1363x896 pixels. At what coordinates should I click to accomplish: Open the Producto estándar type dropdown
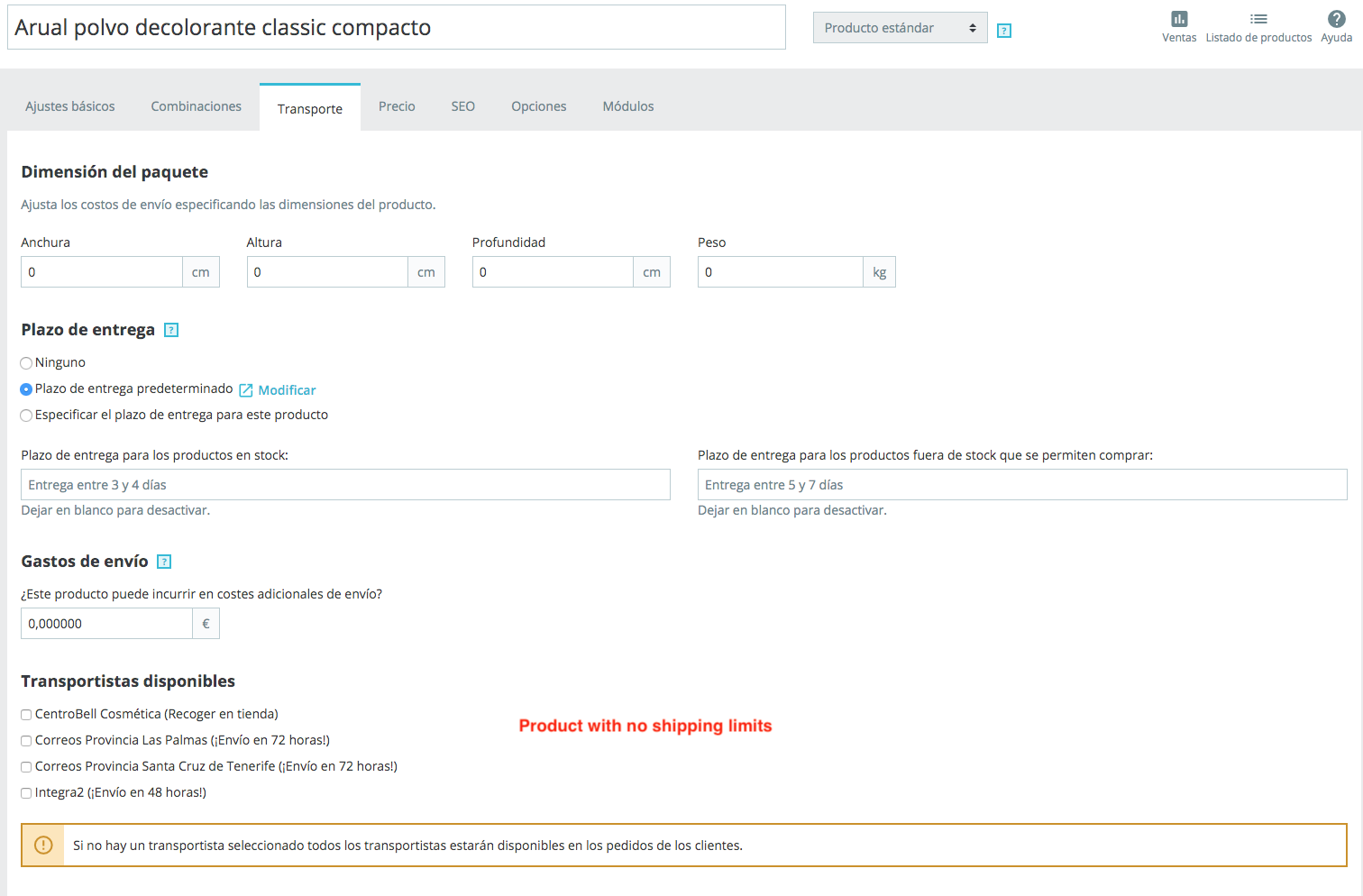[900, 28]
